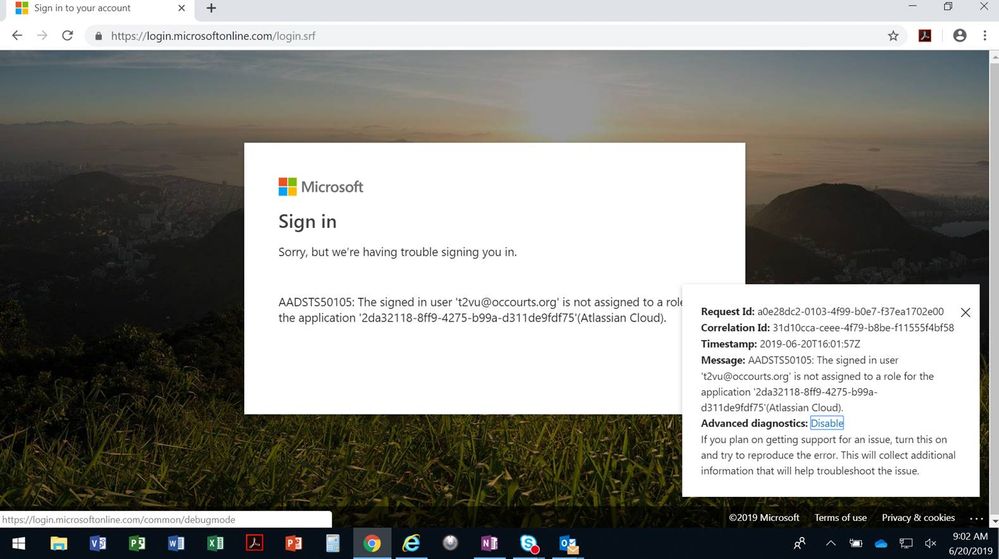Open Outlook from the taskbar
This screenshot has width=999, height=559.
(x=568, y=543)
